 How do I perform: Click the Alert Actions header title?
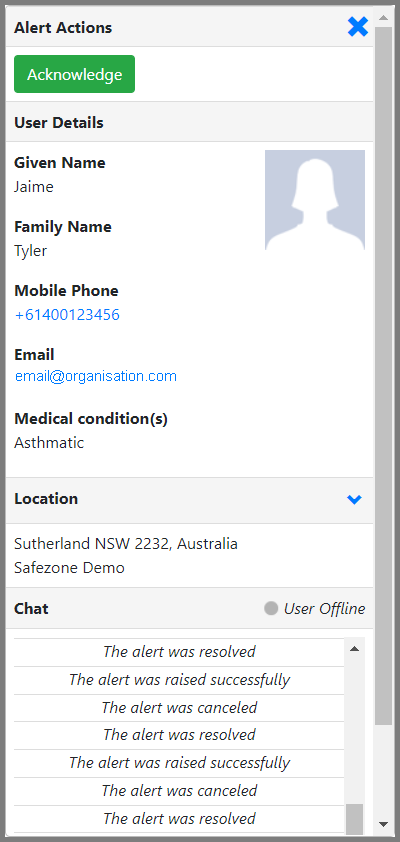click(63, 28)
